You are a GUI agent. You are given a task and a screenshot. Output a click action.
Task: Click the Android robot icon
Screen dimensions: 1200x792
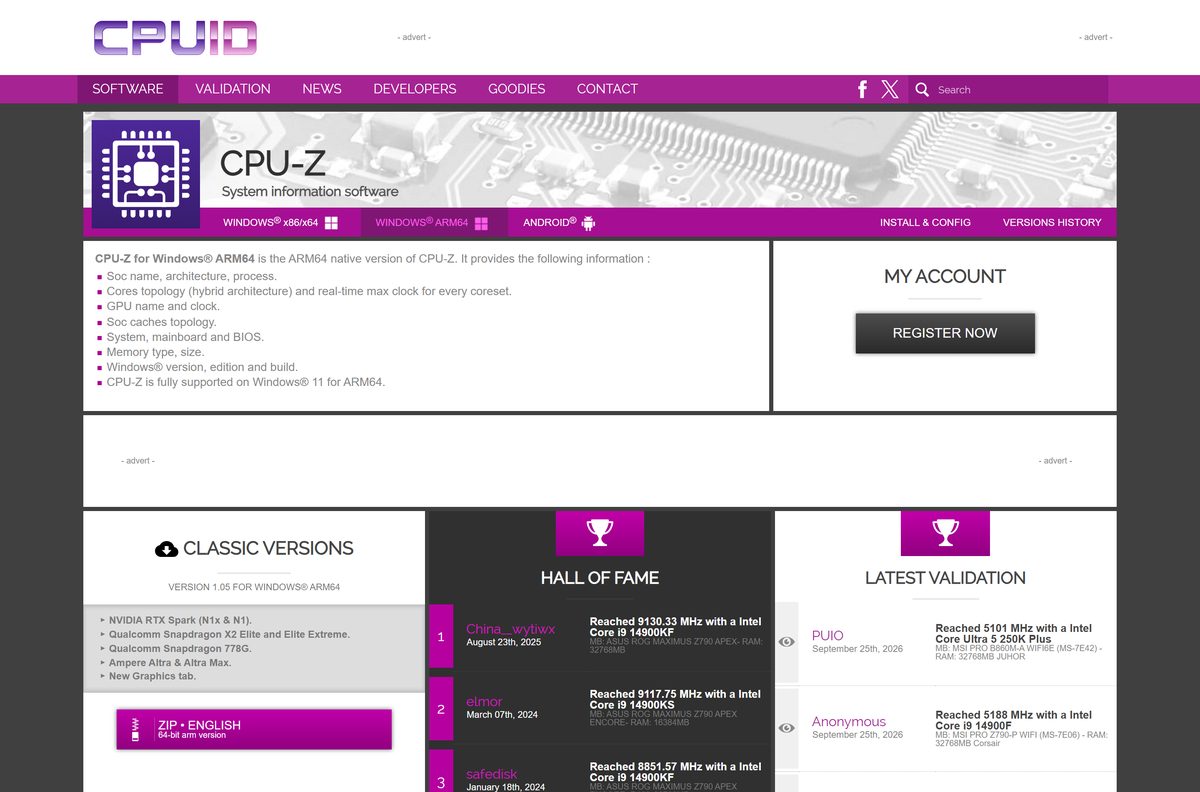coord(588,222)
